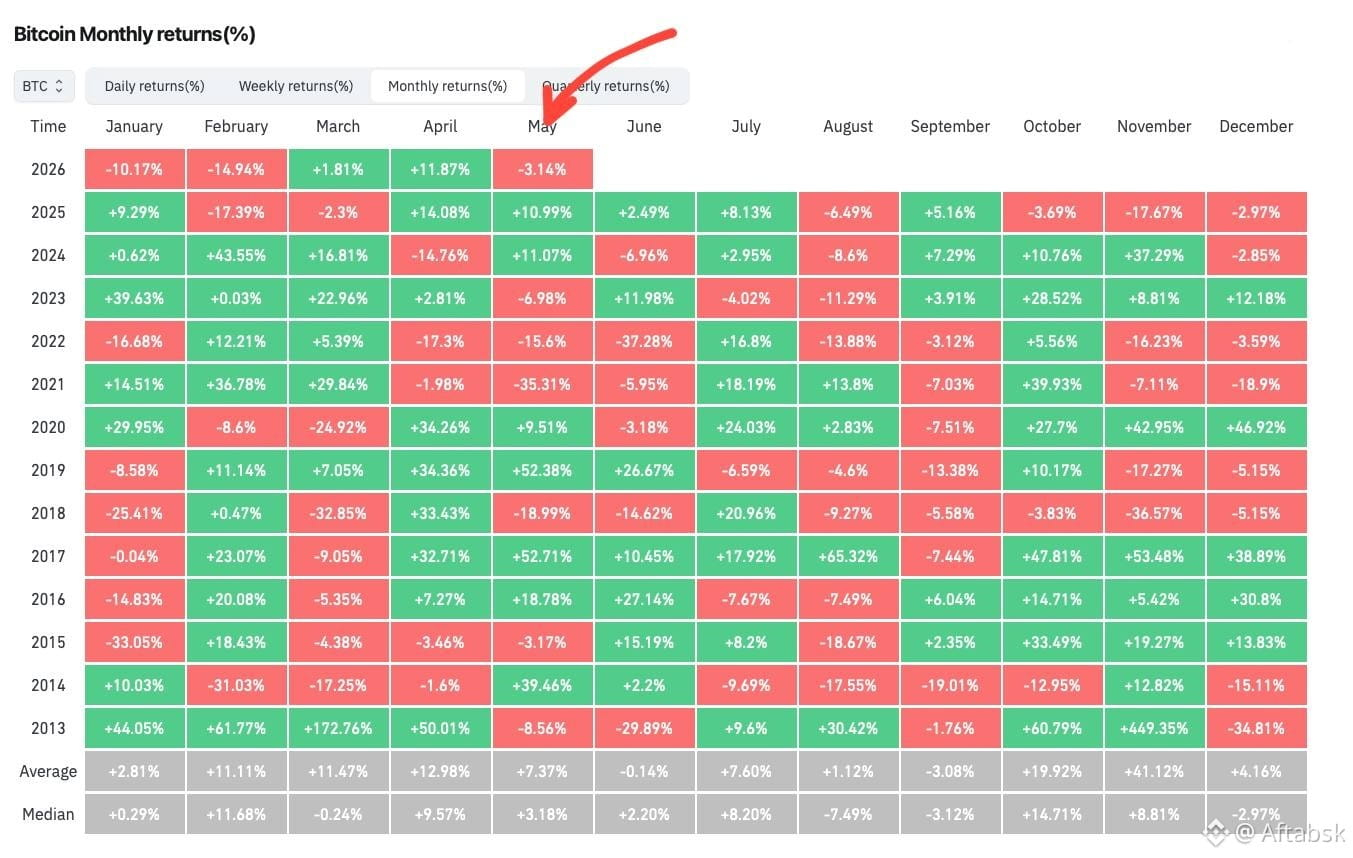Select the 2026 year row label
1353x858 pixels.
coord(48,169)
